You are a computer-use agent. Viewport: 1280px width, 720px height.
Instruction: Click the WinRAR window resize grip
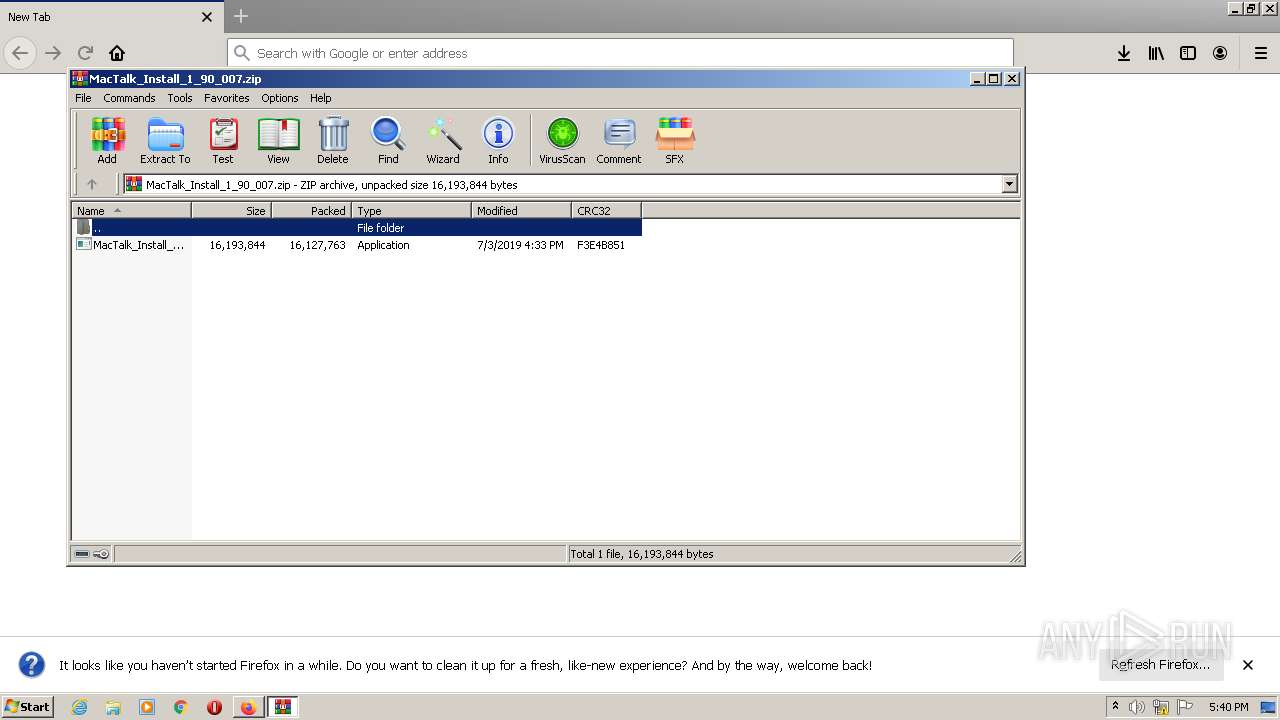[1014, 555]
